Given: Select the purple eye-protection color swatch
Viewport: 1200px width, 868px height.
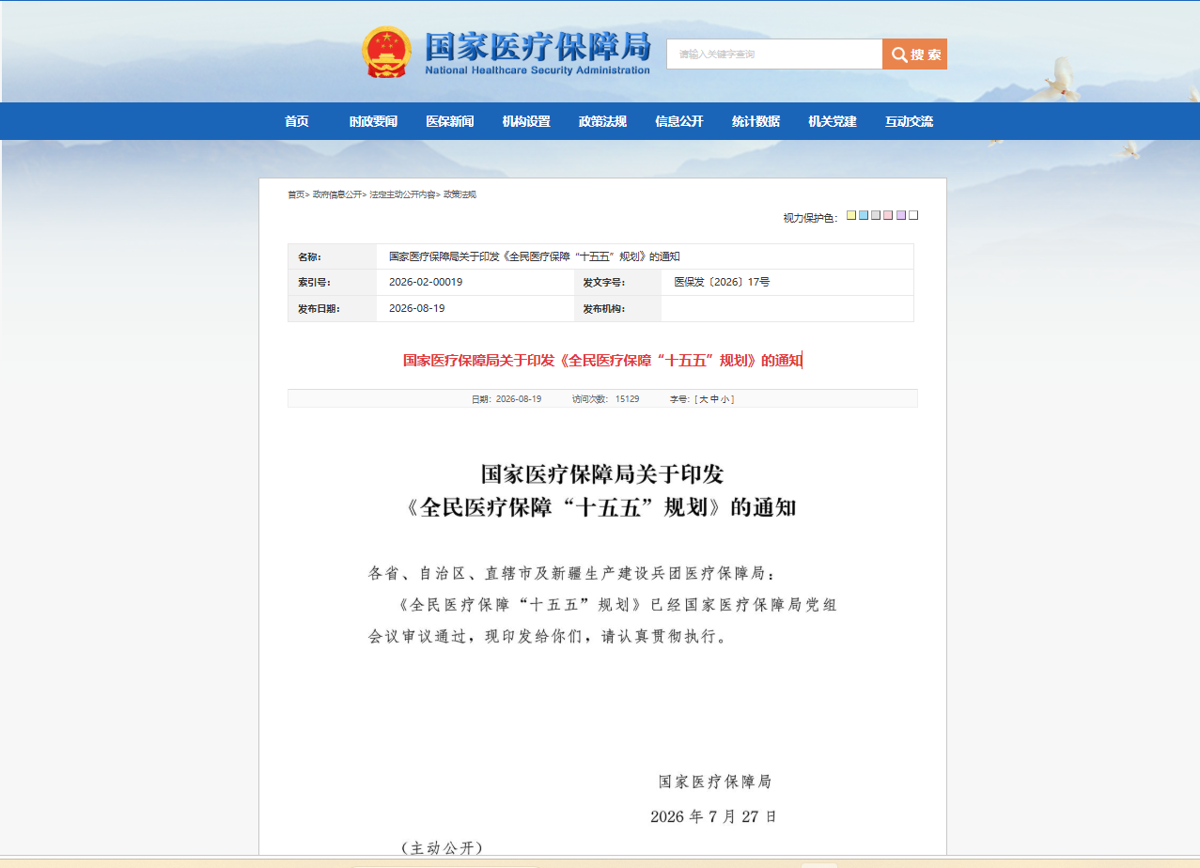Looking at the screenshot, I should [x=901, y=215].
